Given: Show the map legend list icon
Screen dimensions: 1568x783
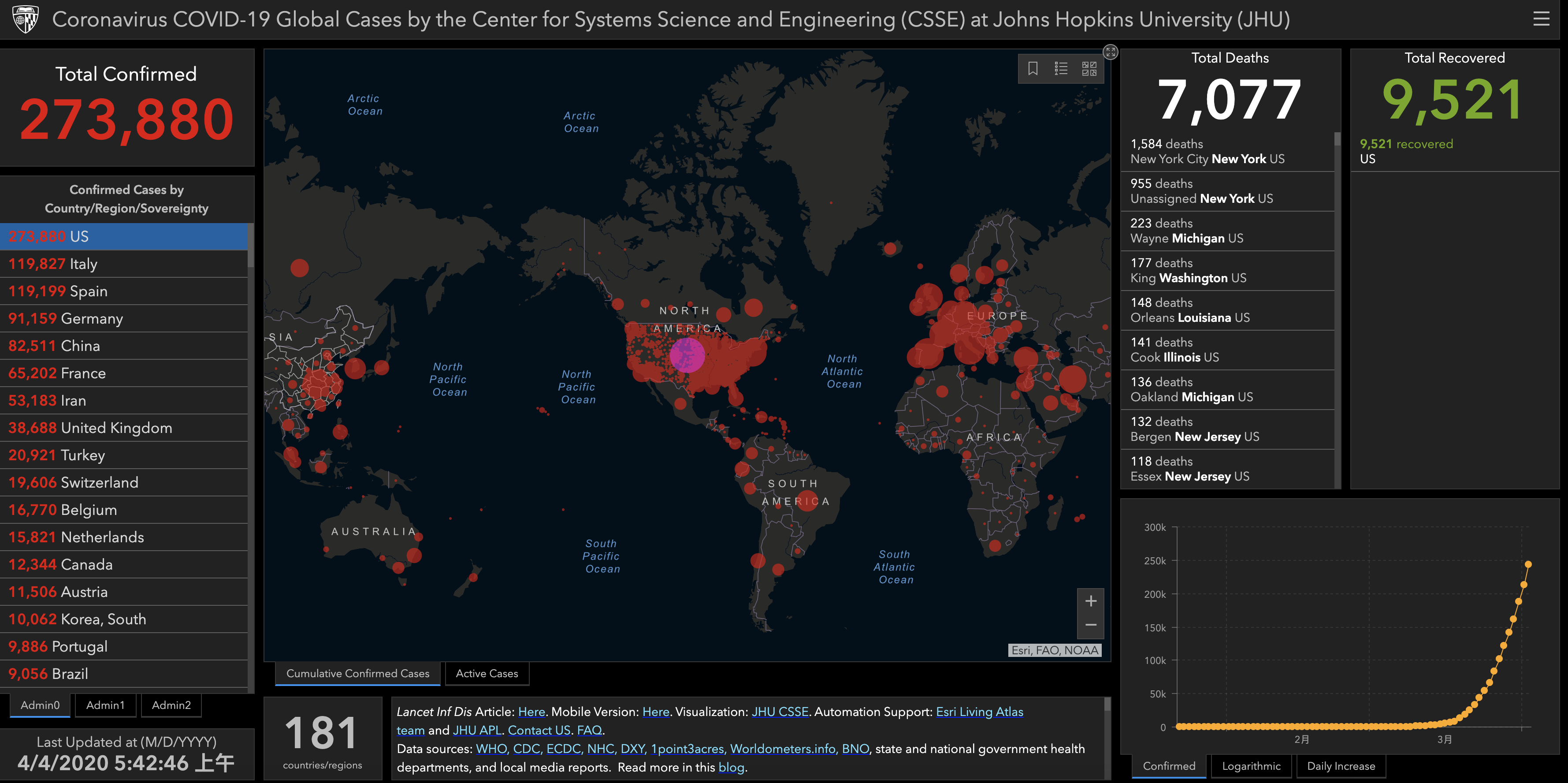Looking at the screenshot, I should (1061, 68).
